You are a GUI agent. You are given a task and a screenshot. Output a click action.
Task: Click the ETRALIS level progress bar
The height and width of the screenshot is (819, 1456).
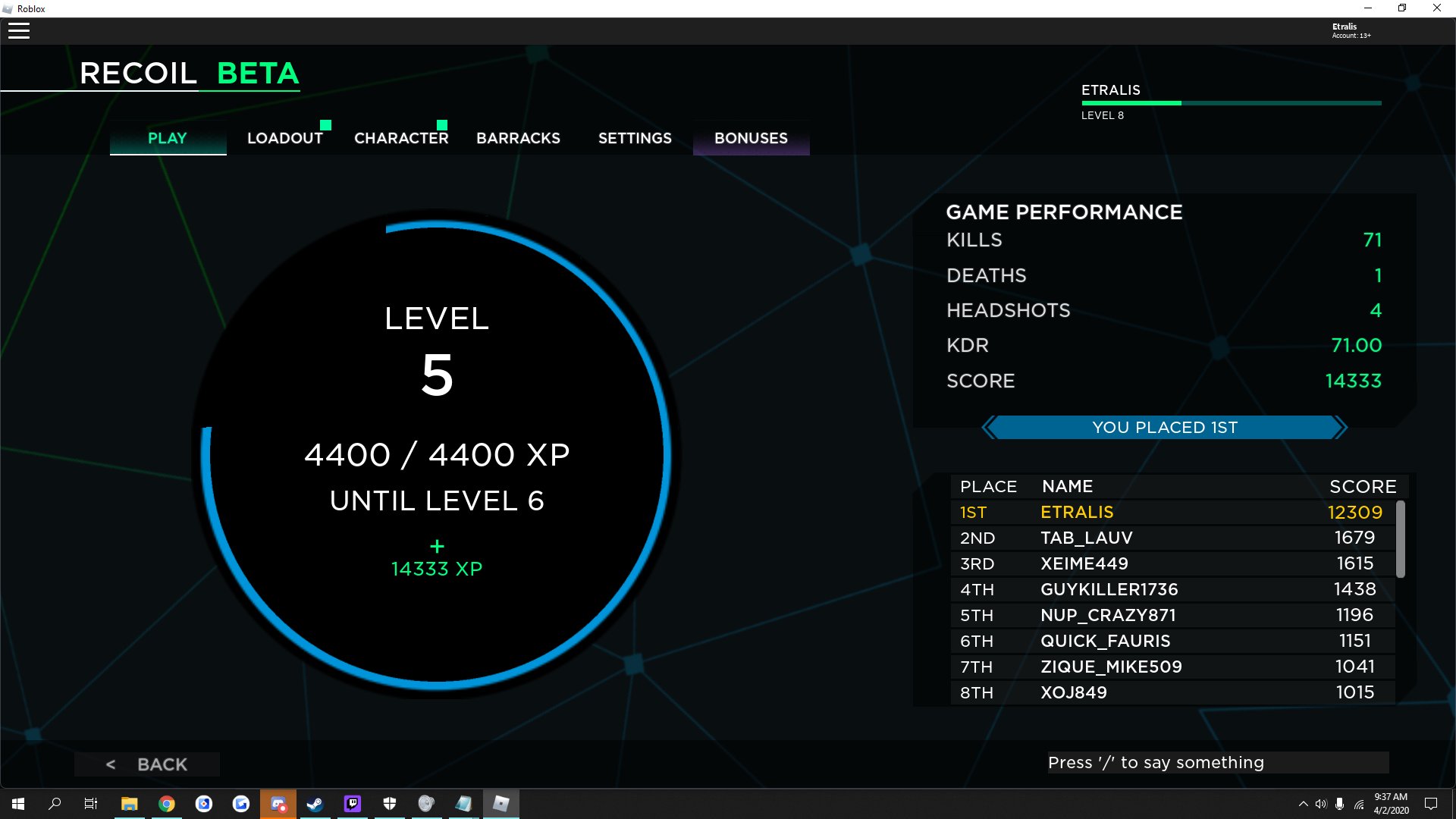(1231, 103)
